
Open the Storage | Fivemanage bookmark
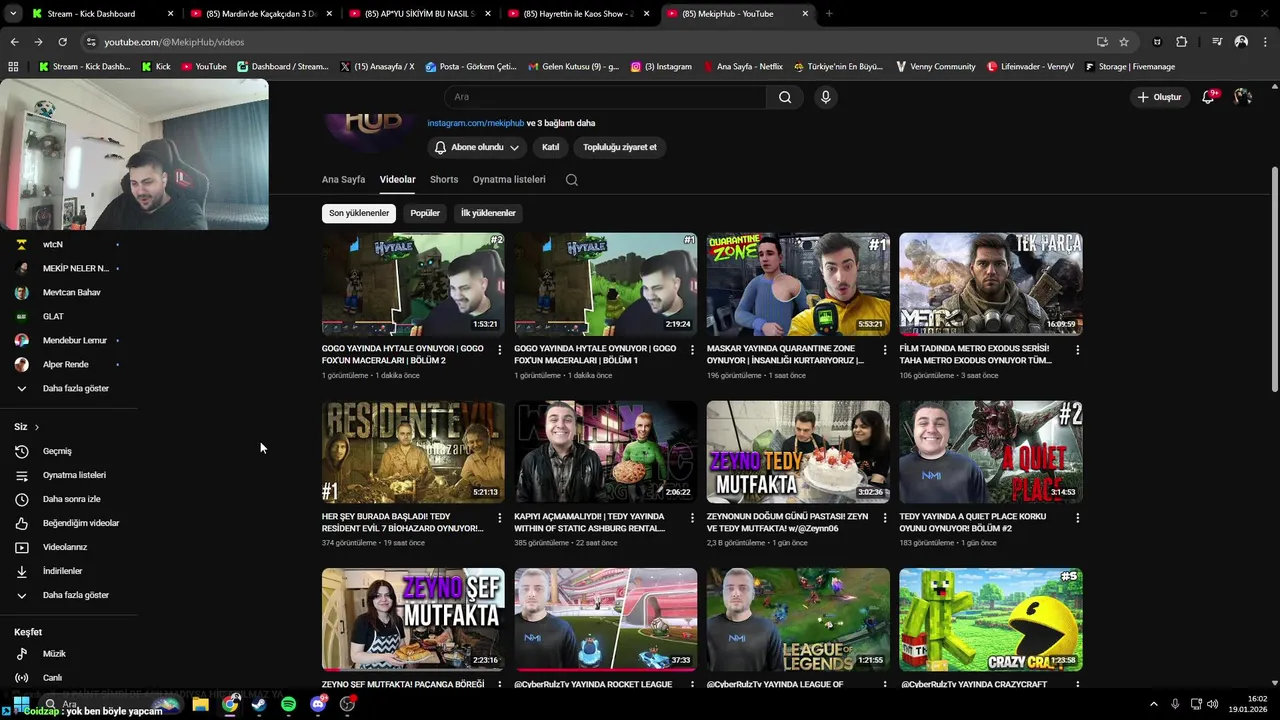click(1130, 66)
